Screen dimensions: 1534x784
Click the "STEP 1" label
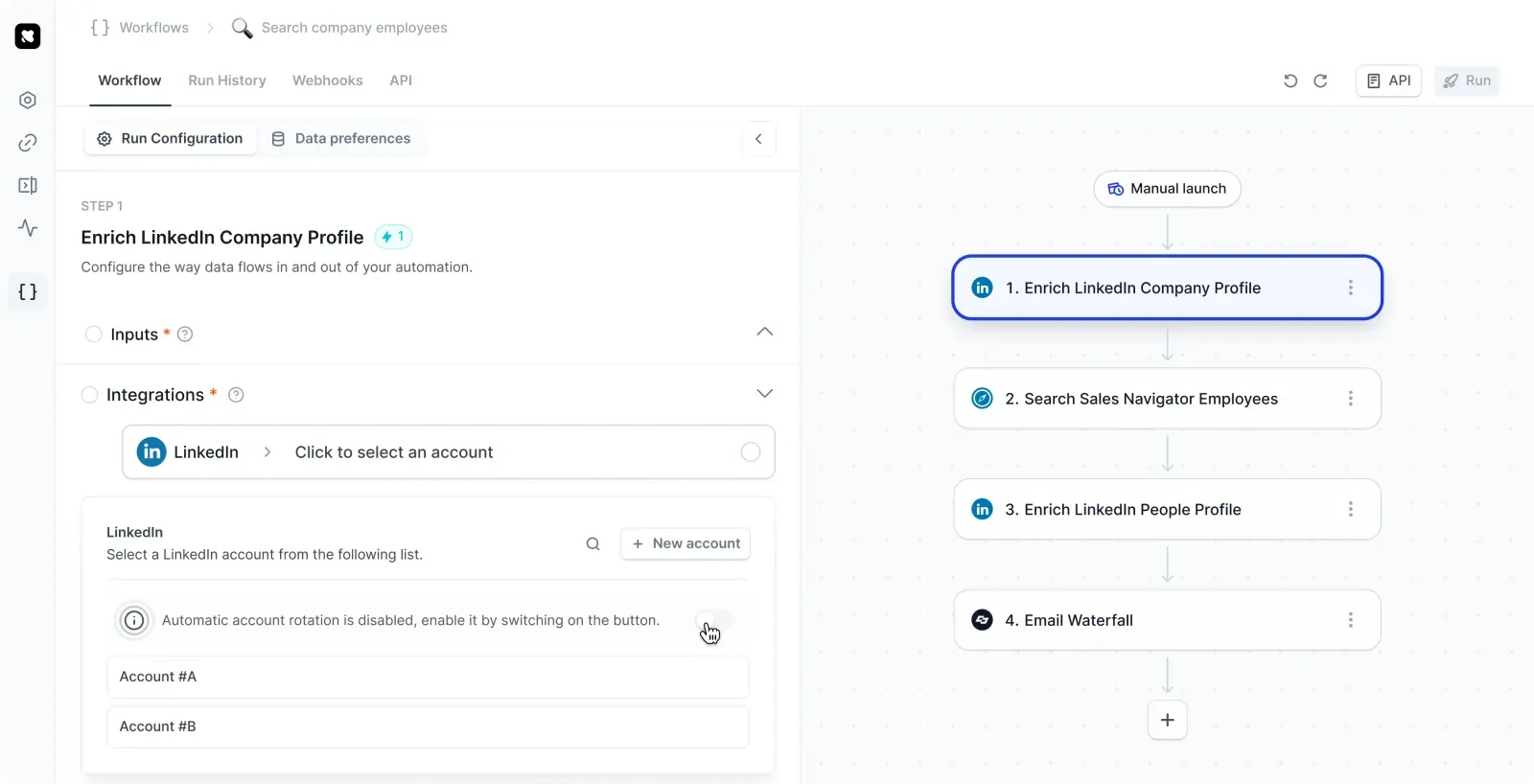102,206
